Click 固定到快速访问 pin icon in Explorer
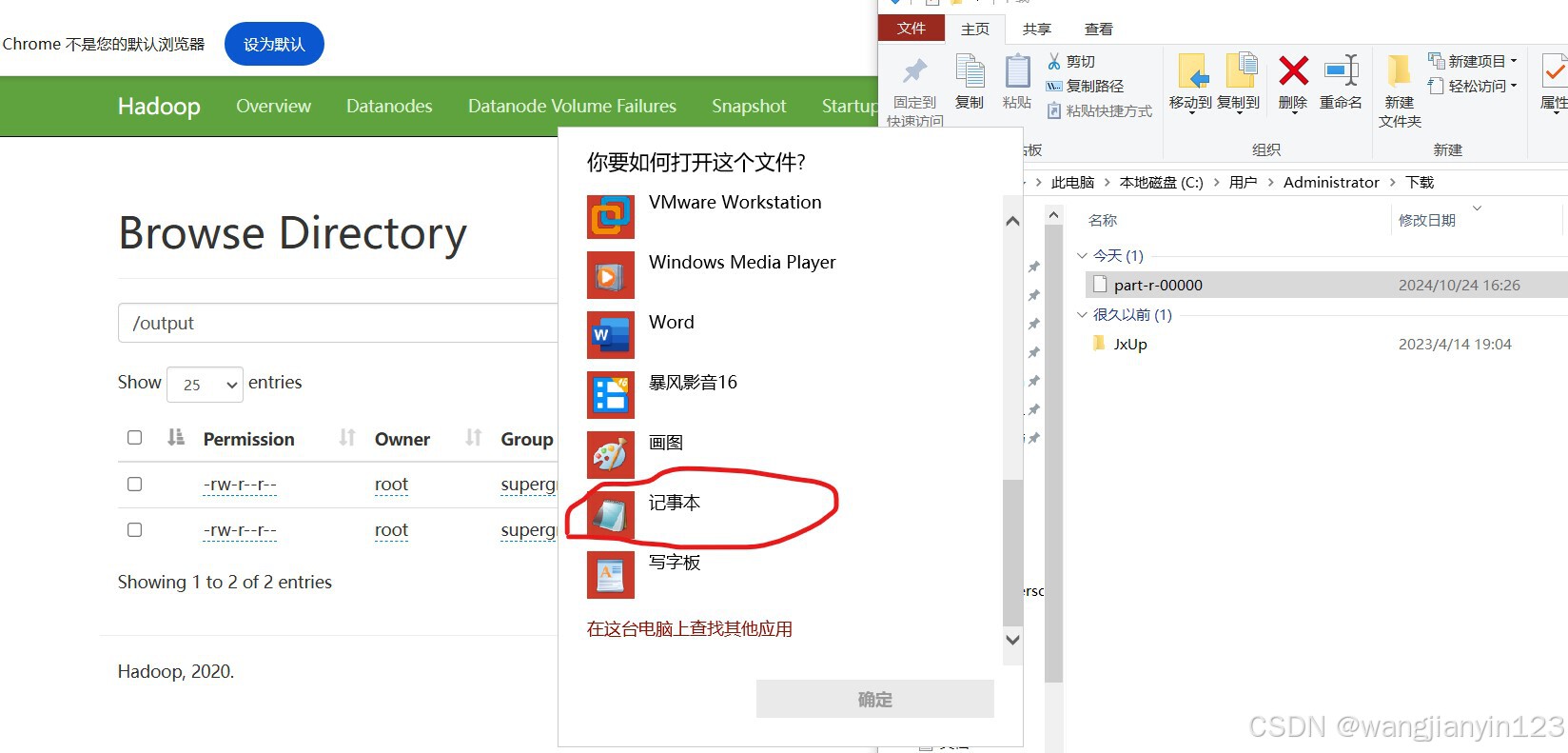 pyautogui.click(x=915, y=71)
